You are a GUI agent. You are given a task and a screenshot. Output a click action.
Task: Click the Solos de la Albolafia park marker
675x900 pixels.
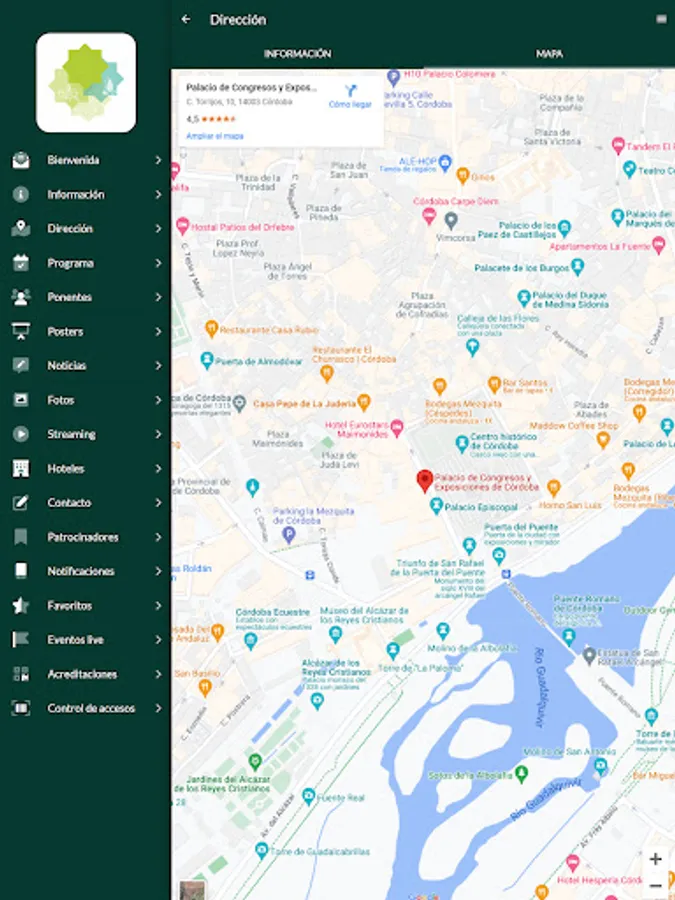[x=521, y=774]
